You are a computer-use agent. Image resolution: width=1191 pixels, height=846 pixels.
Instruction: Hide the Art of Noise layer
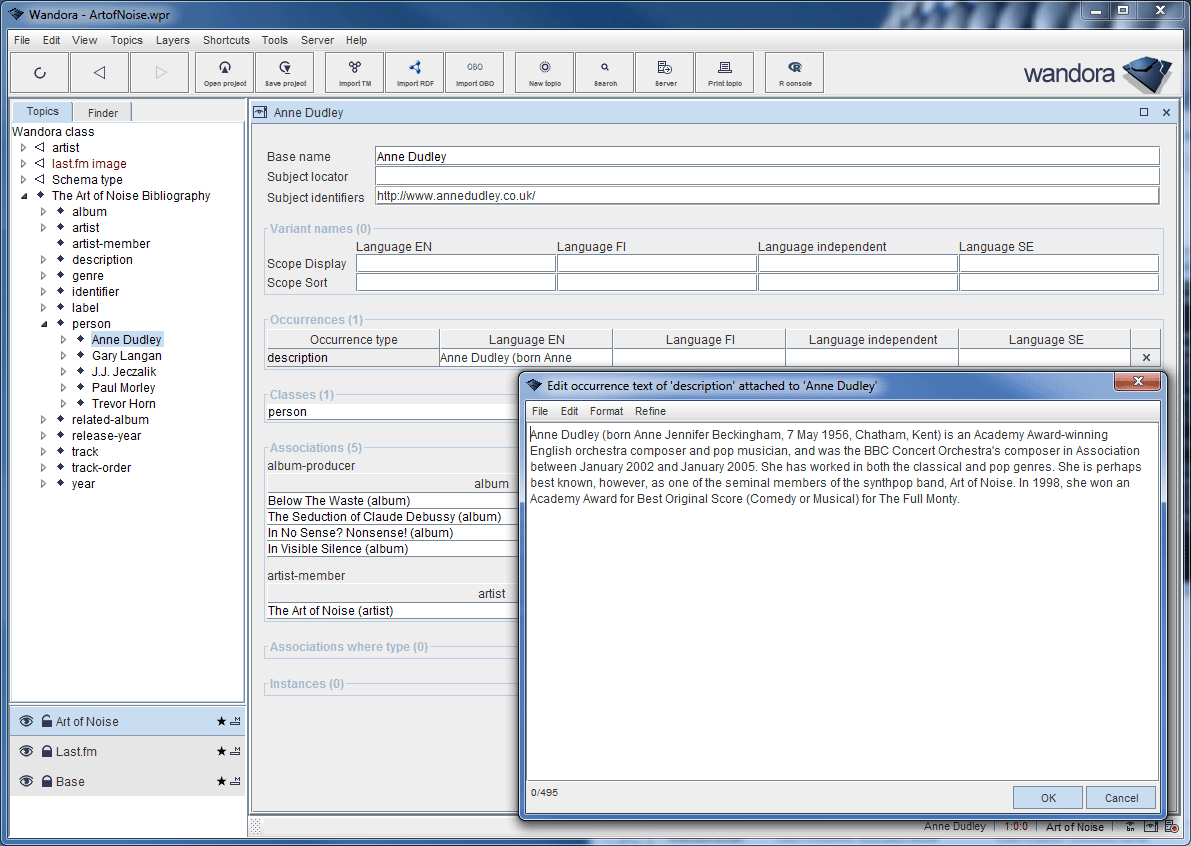point(25,720)
